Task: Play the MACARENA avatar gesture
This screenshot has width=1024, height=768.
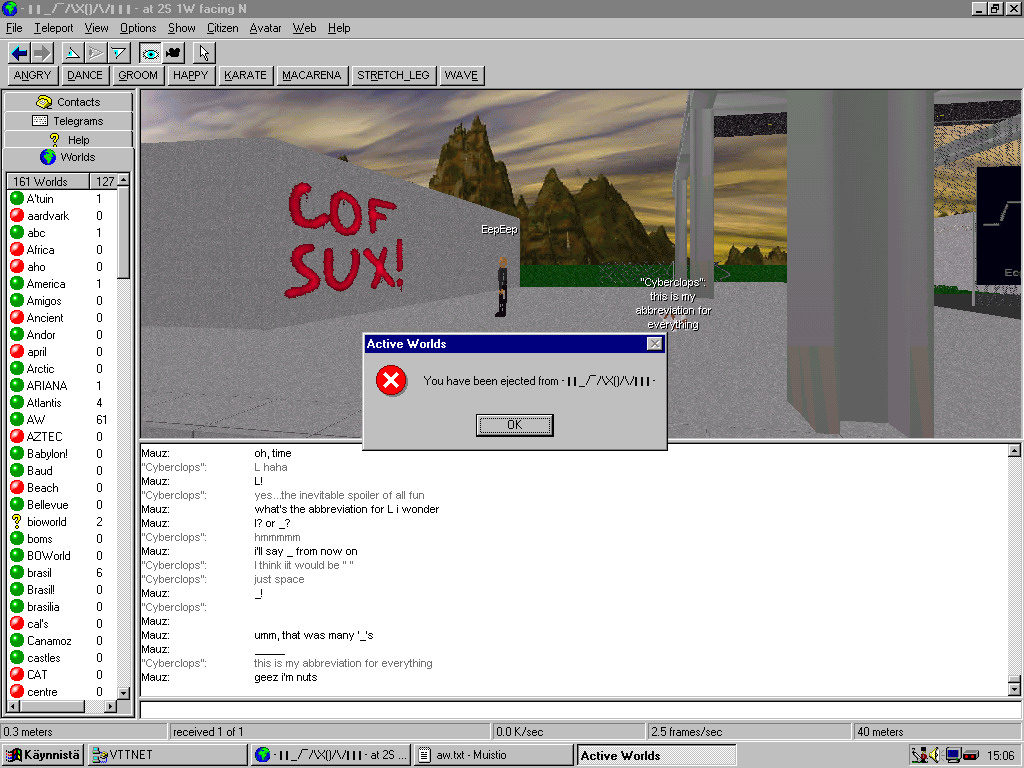Action: (311, 75)
